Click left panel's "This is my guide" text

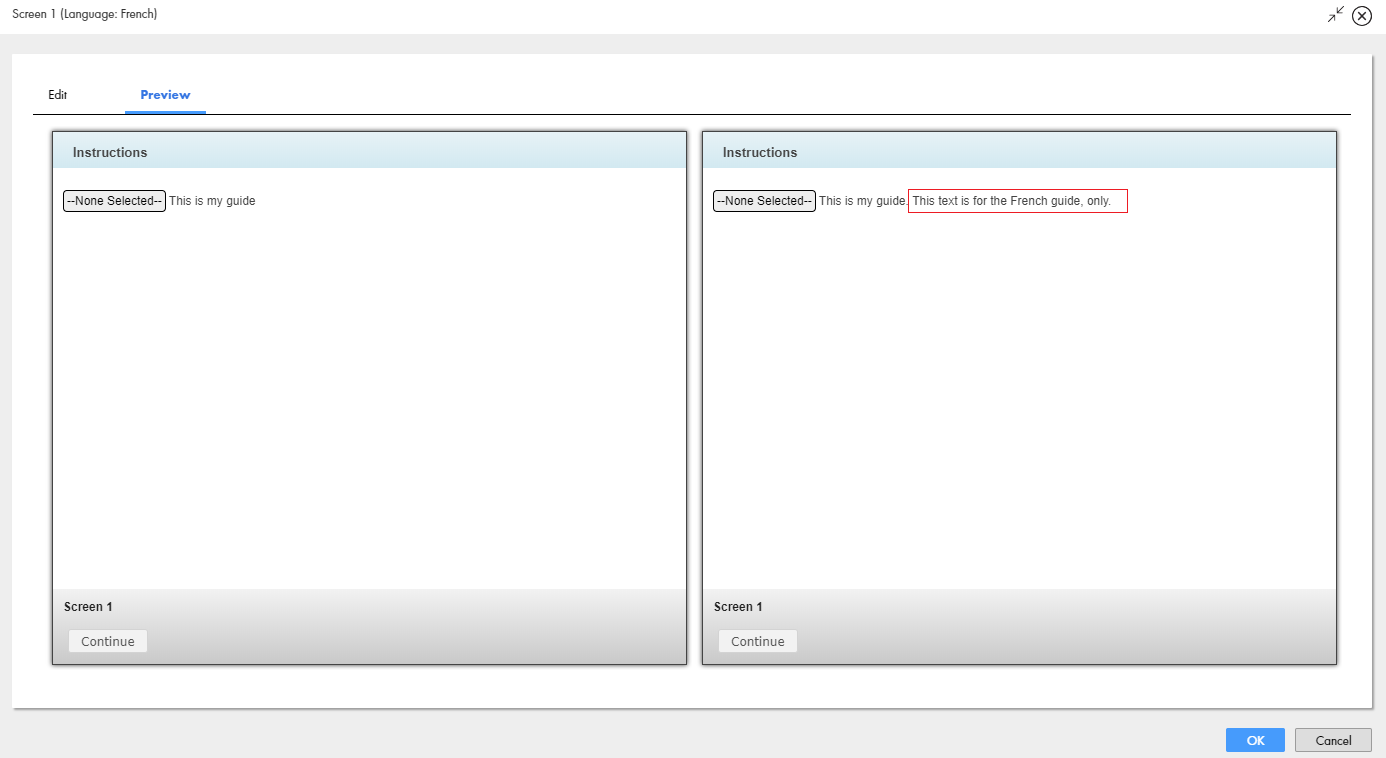pos(212,201)
